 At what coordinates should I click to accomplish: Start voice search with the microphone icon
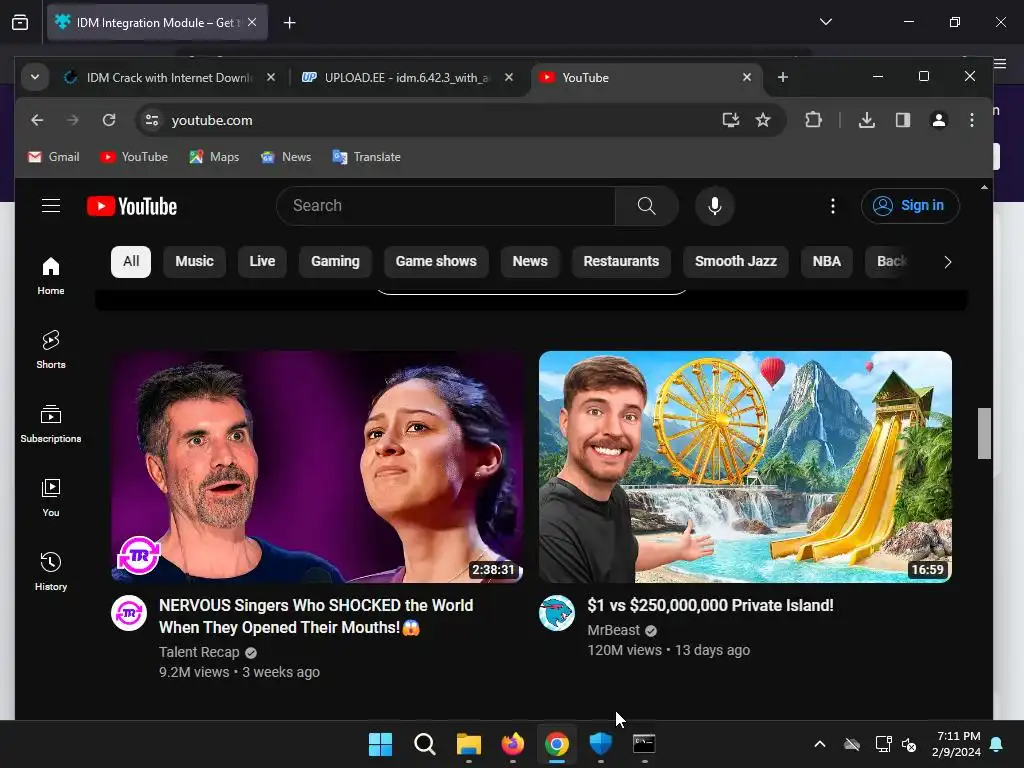point(715,206)
